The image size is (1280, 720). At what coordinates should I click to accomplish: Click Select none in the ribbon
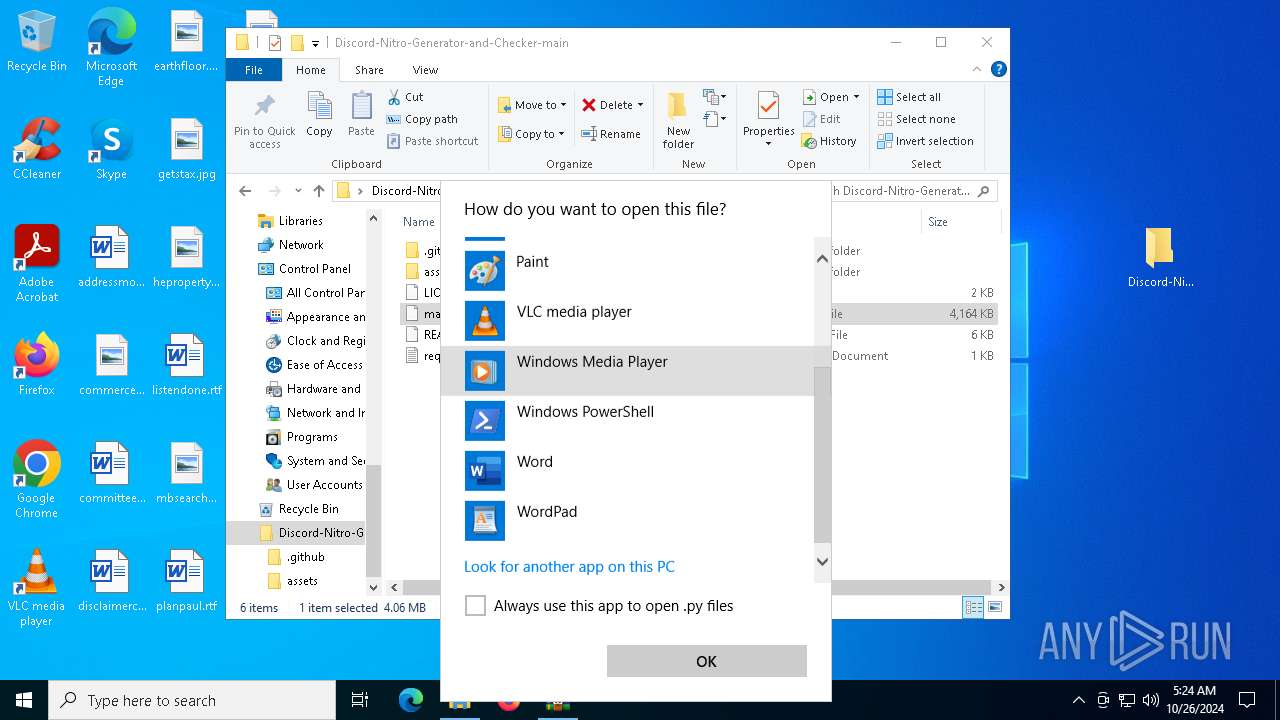(x=916, y=119)
